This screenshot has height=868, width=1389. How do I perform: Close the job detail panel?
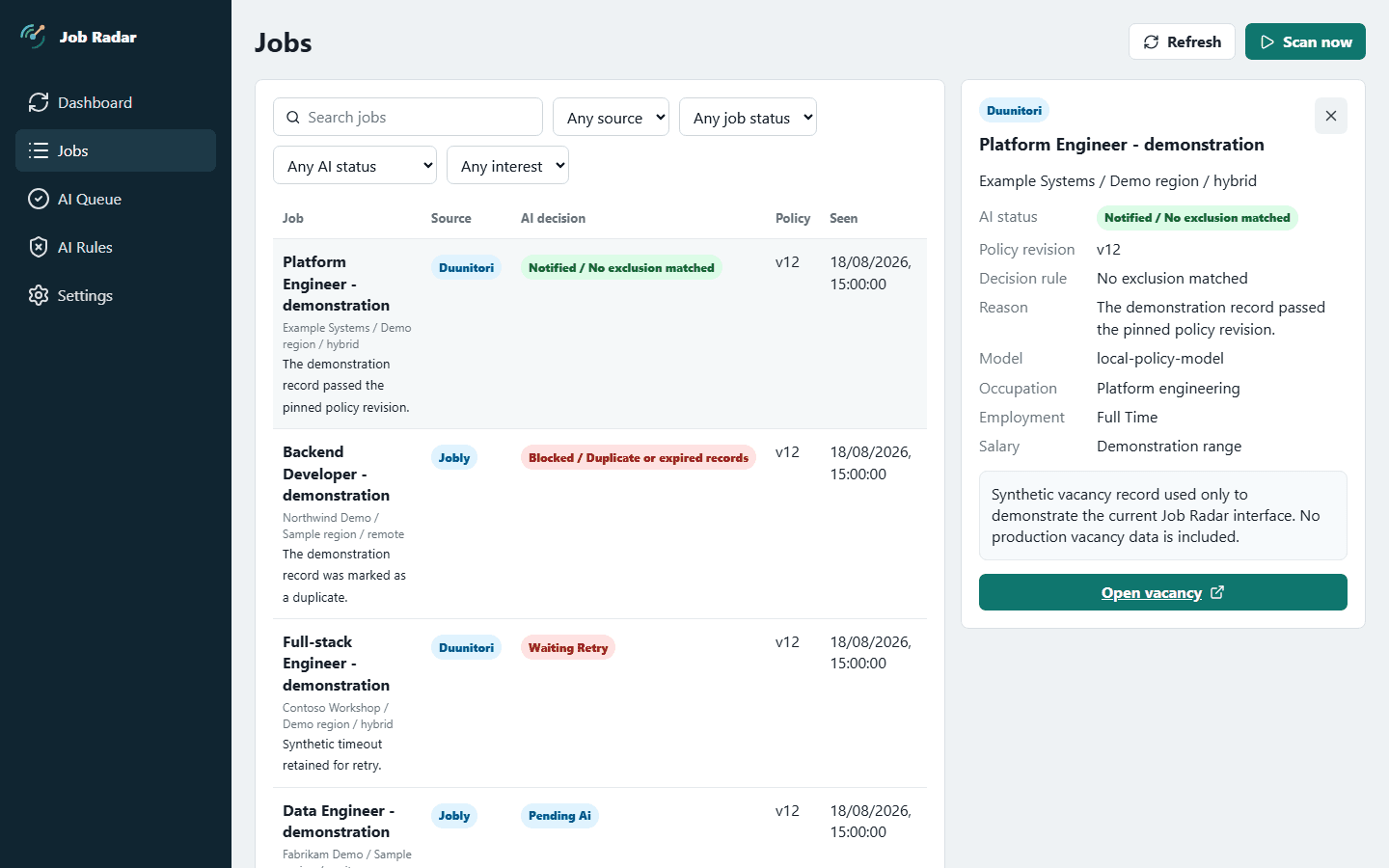[x=1331, y=116]
